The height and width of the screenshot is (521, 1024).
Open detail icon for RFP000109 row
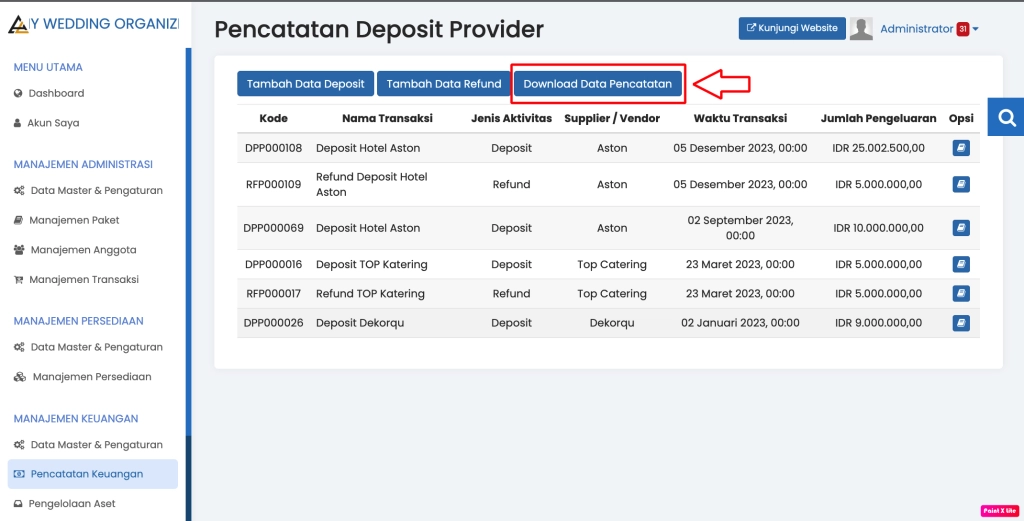click(x=960, y=184)
